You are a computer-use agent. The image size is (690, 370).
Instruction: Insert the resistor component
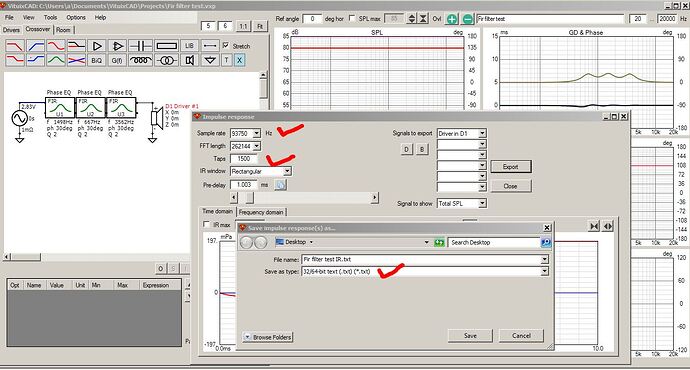(x=167, y=46)
